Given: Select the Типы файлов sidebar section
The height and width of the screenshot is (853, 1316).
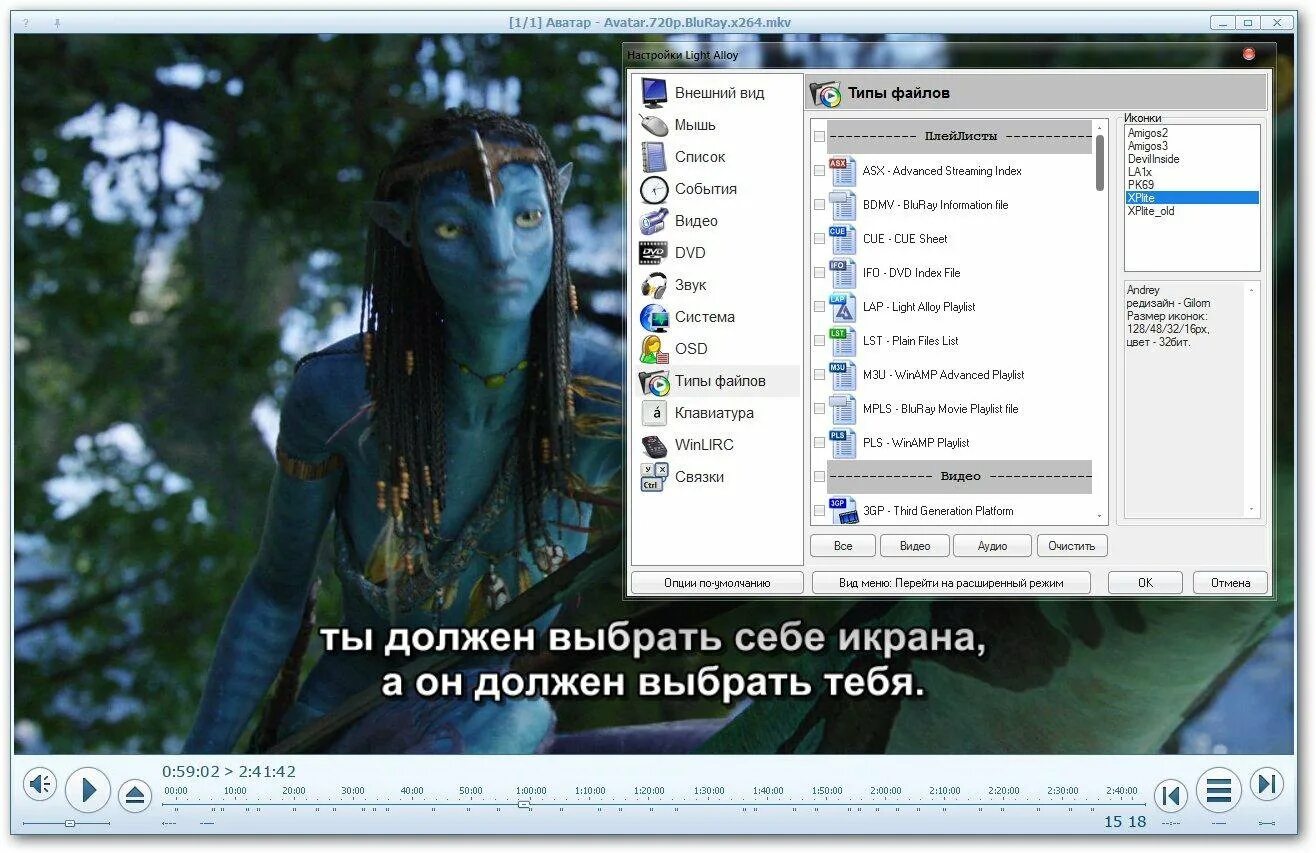Looking at the screenshot, I should pos(716,381).
